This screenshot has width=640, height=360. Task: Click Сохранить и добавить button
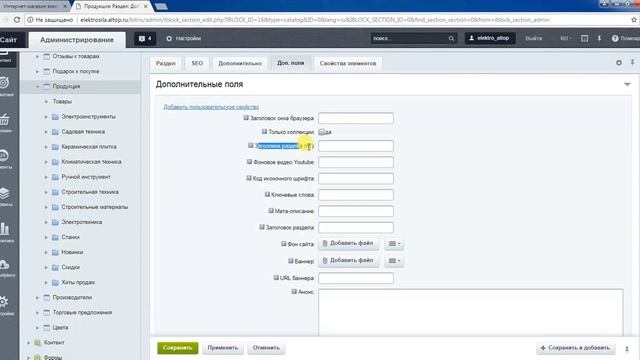tap(576, 348)
